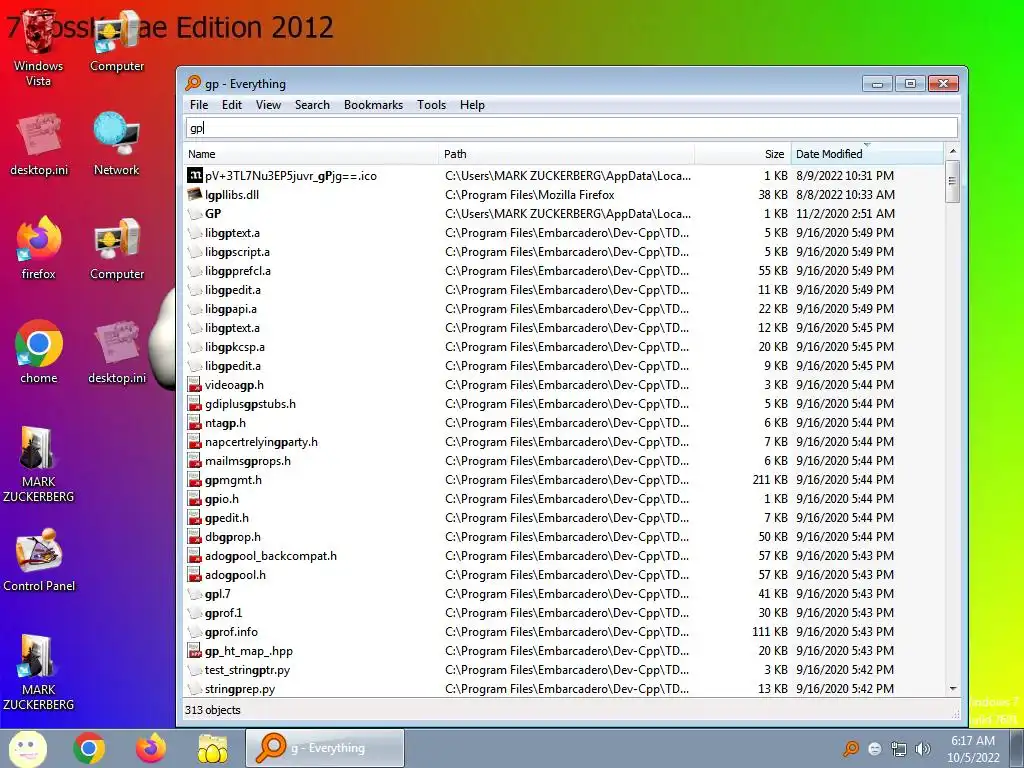The image size is (1024, 768).
Task: Launch Chrome from the taskbar
Action: [x=89, y=748]
